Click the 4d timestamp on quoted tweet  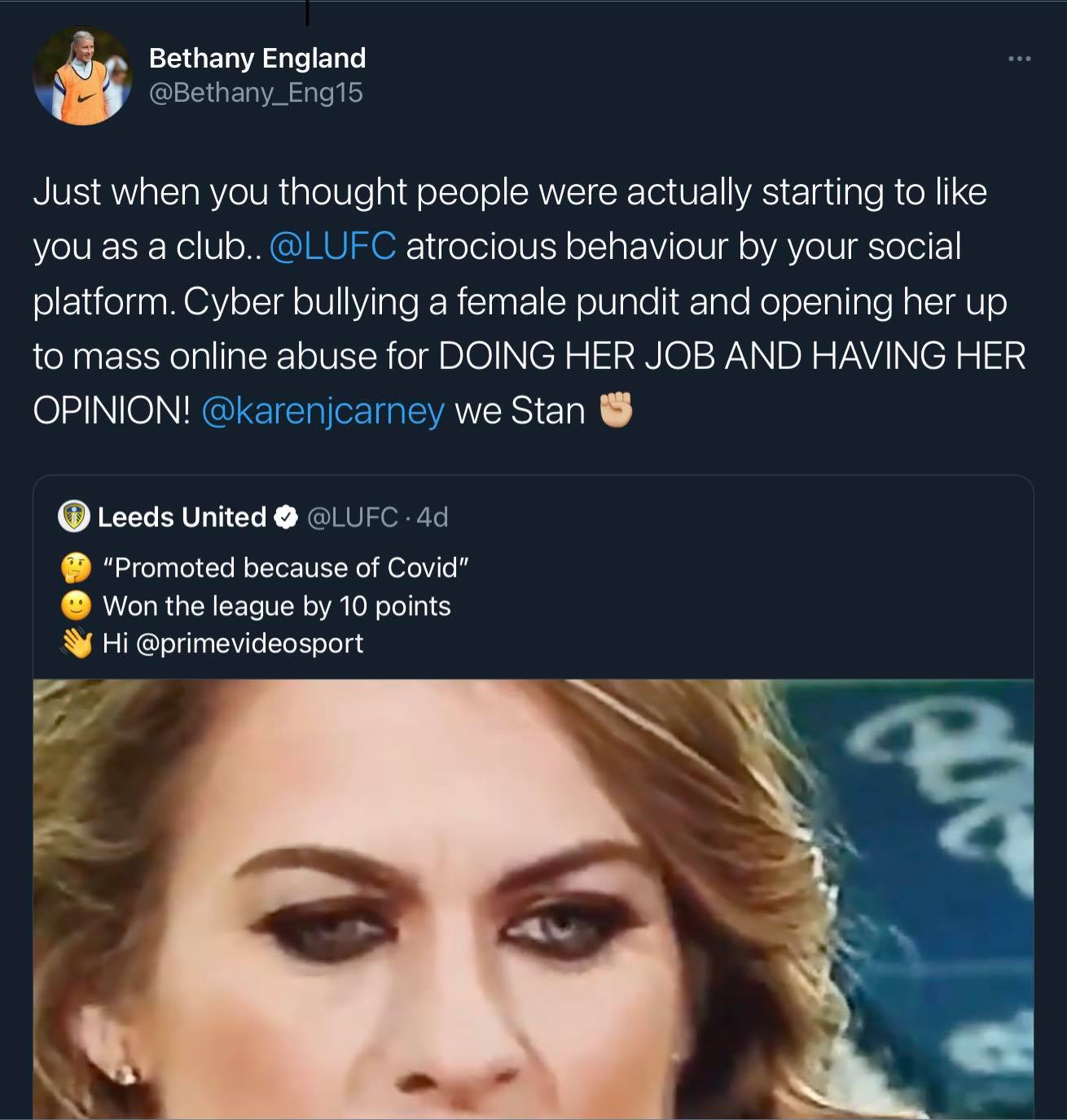(432, 517)
